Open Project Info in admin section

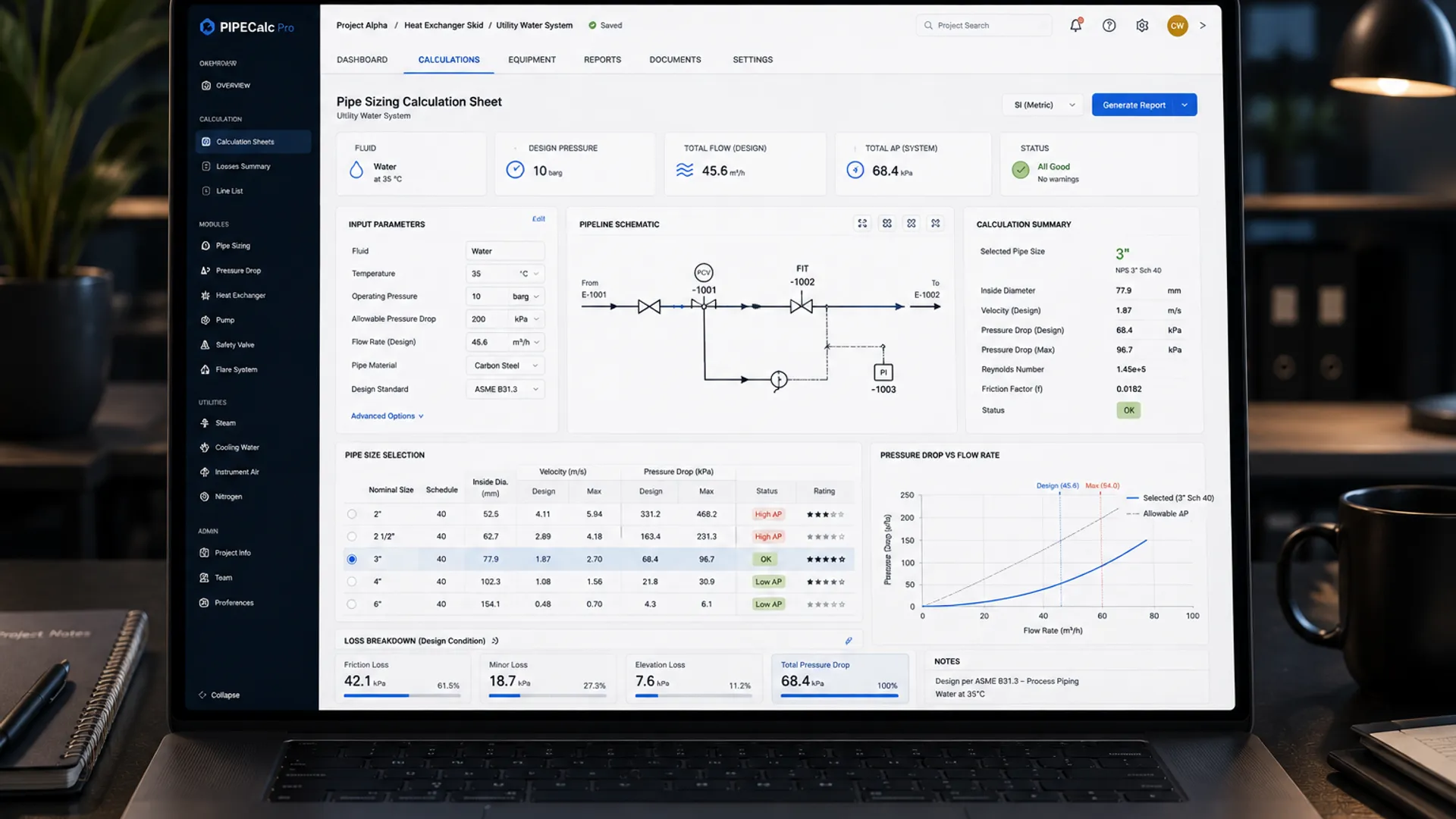pyautogui.click(x=224, y=553)
